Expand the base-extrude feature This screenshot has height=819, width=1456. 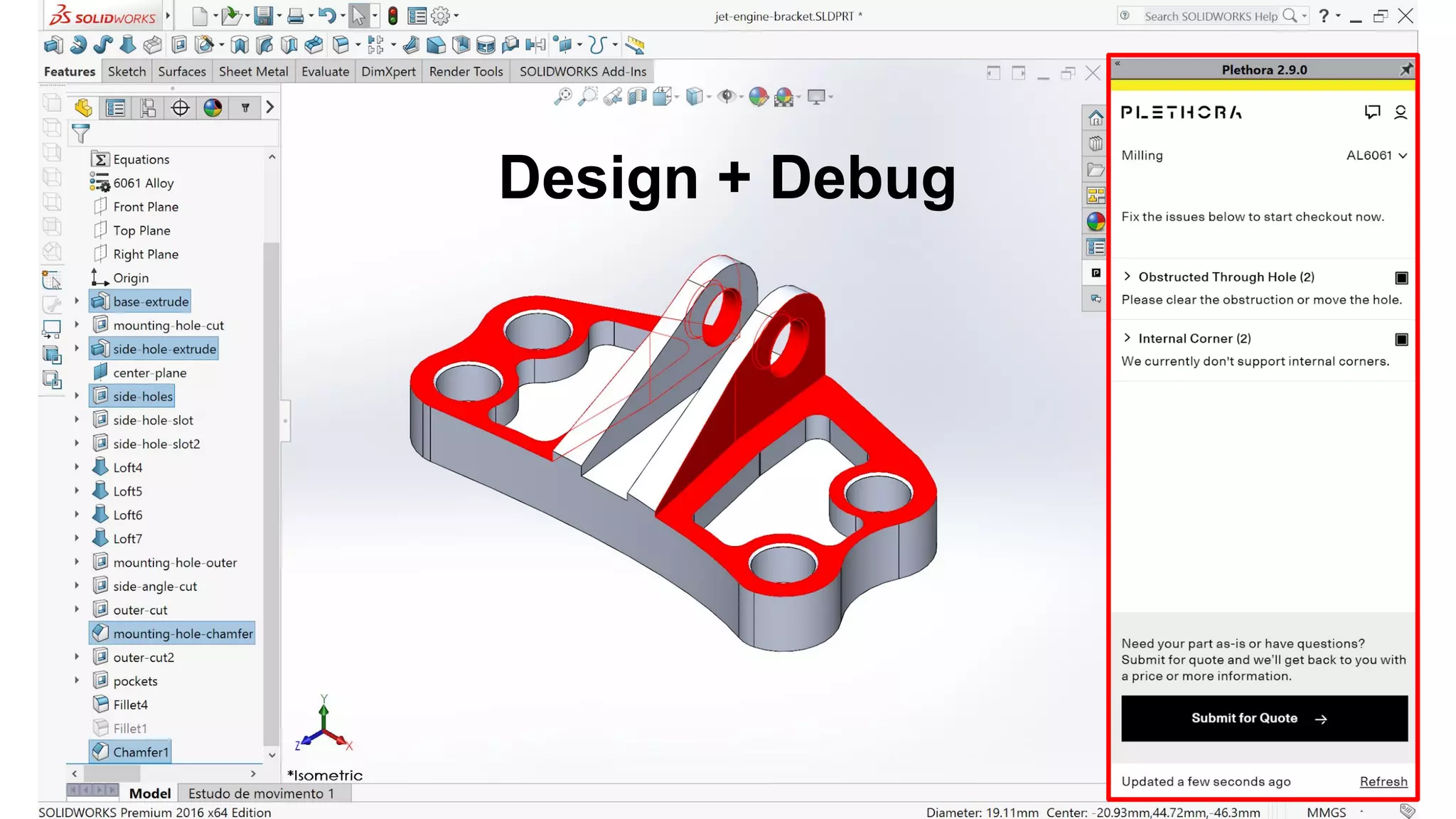pos(77,301)
